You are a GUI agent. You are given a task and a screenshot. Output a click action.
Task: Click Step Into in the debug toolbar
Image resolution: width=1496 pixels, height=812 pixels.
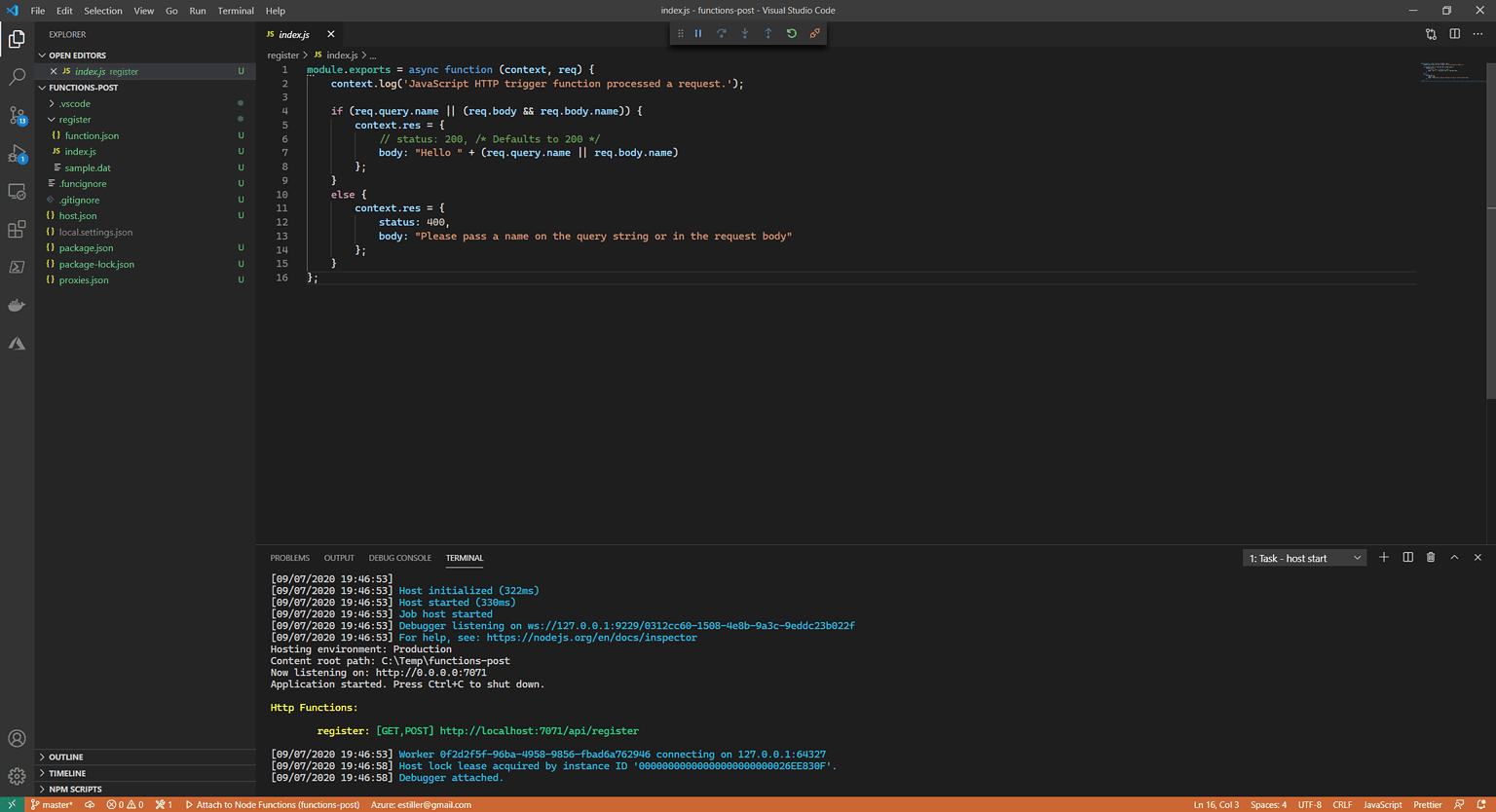pyautogui.click(x=744, y=33)
